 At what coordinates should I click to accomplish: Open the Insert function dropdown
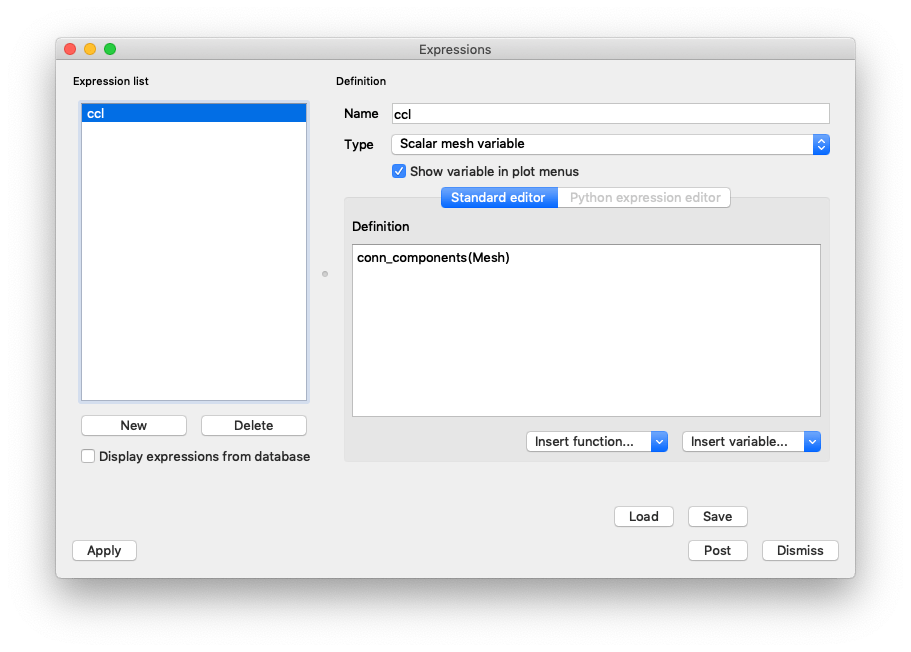pos(597,442)
